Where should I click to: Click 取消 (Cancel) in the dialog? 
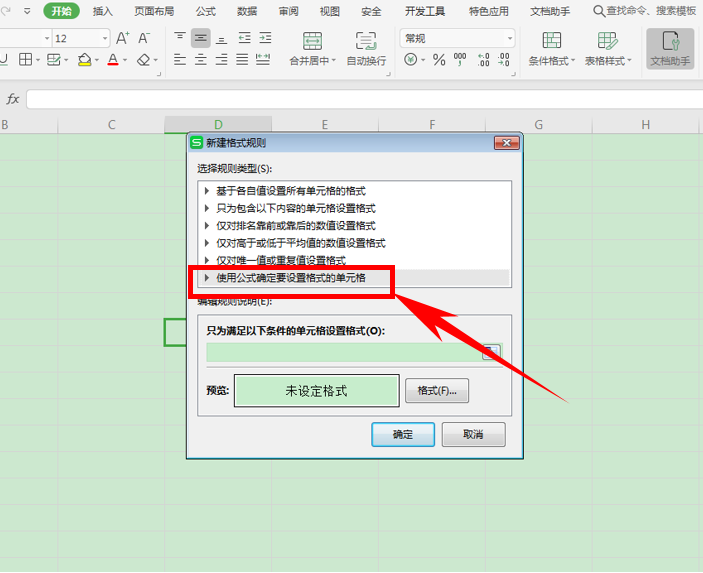[473, 434]
